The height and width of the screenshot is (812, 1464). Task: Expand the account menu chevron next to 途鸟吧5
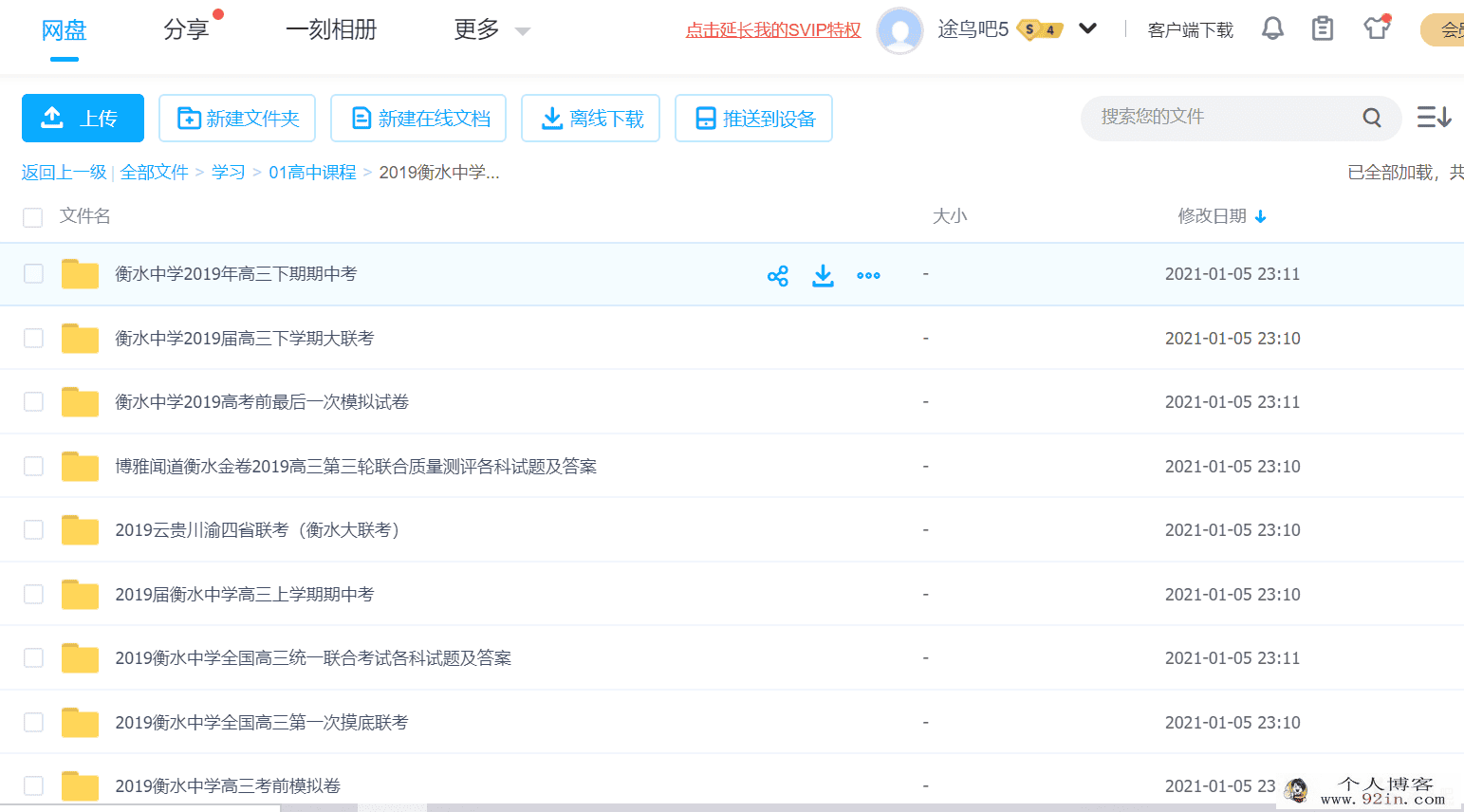click(1087, 28)
